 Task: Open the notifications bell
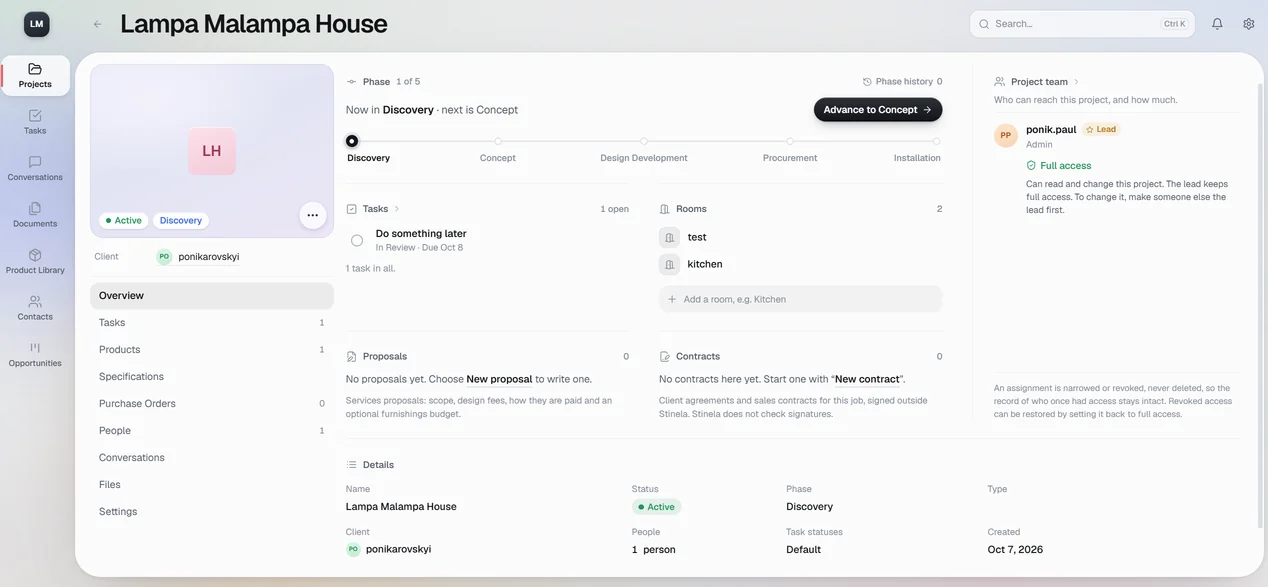[1217, 24]
